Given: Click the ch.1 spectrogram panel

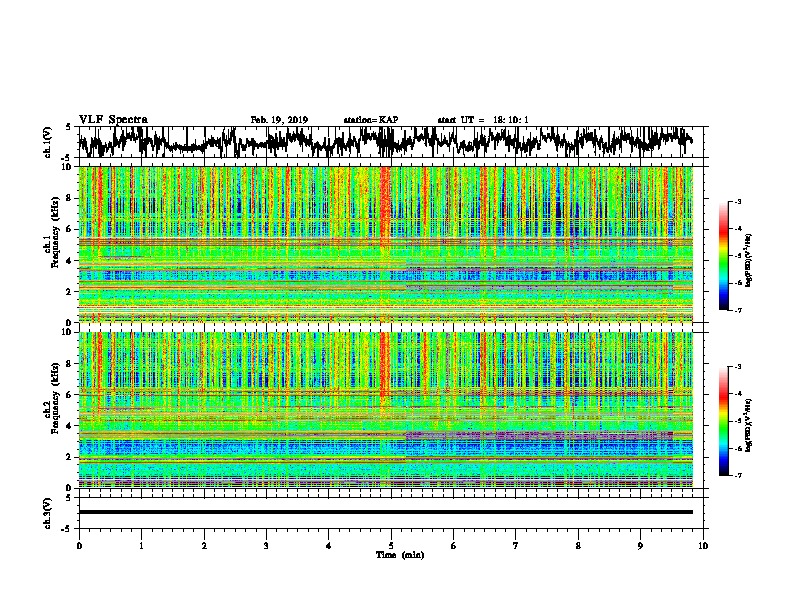Looking at the screenshot, I should pos(385,244).
